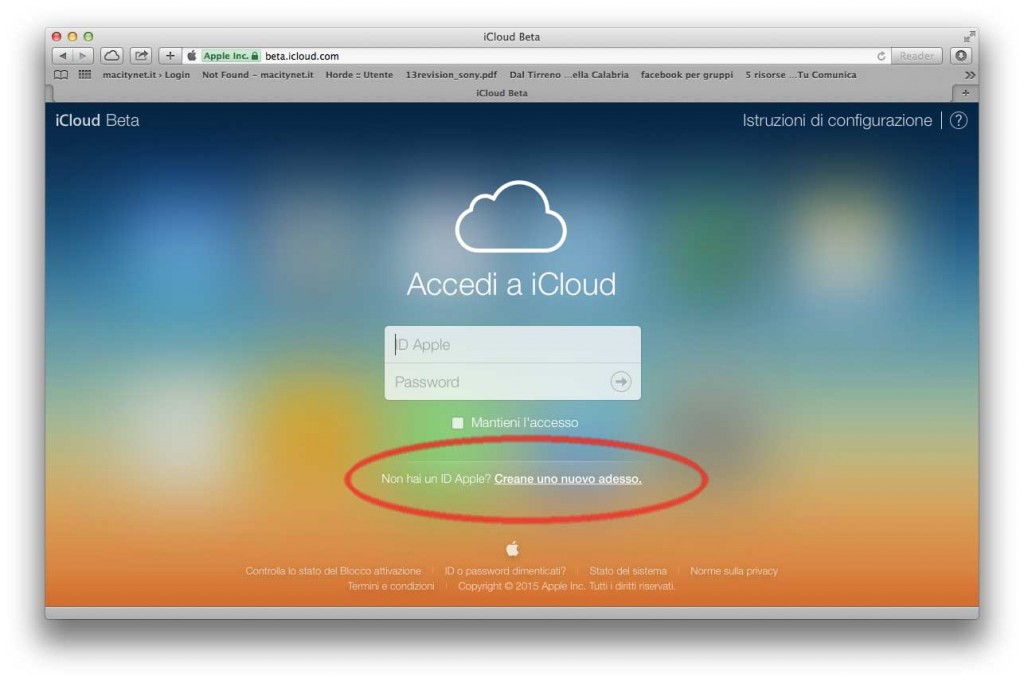
Task: Open the Downloads icon in toolbar
Action: pos(961,56)
